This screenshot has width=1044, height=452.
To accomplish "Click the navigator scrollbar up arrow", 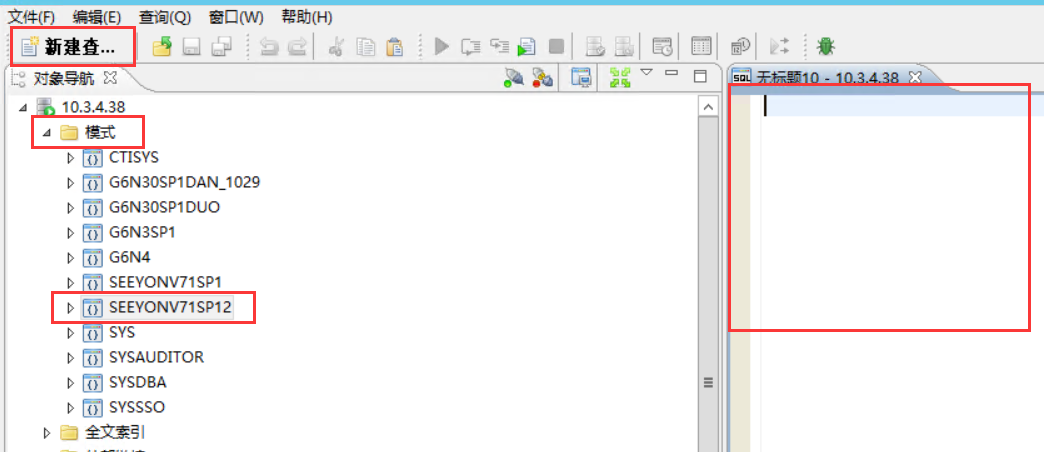I will point(708,107).
